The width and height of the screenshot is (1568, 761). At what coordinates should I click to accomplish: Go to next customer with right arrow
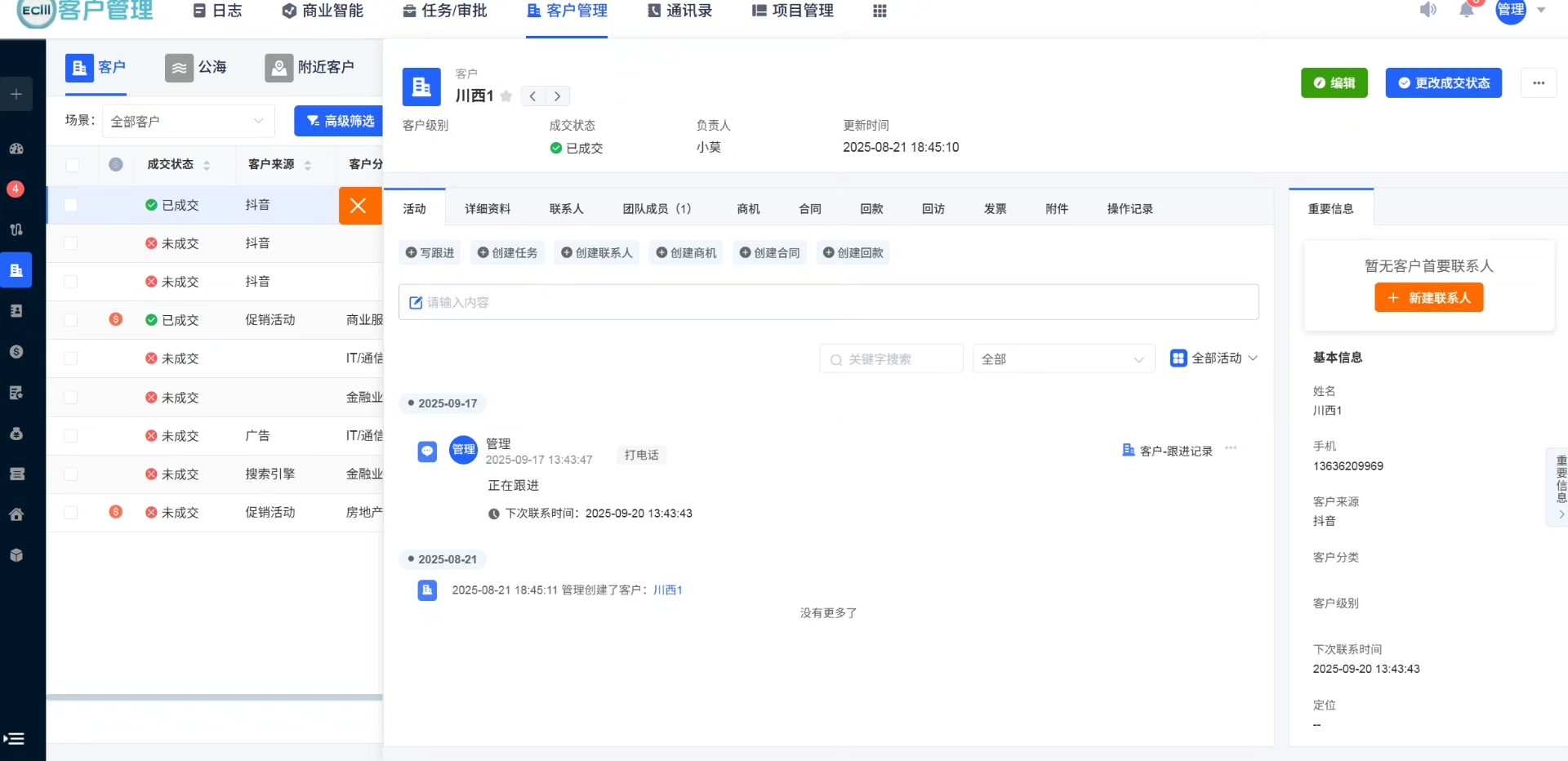557,96
